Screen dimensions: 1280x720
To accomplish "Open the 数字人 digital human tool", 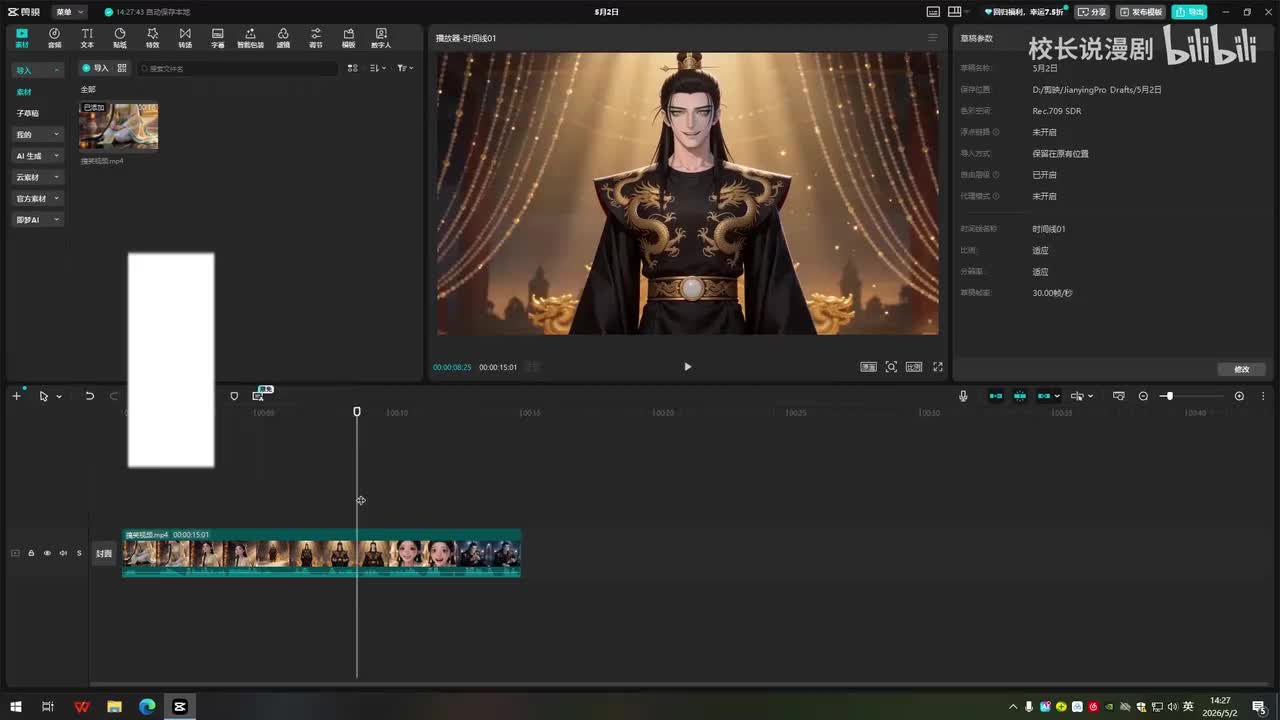I will pyautogui.click(x=381, y=38).
